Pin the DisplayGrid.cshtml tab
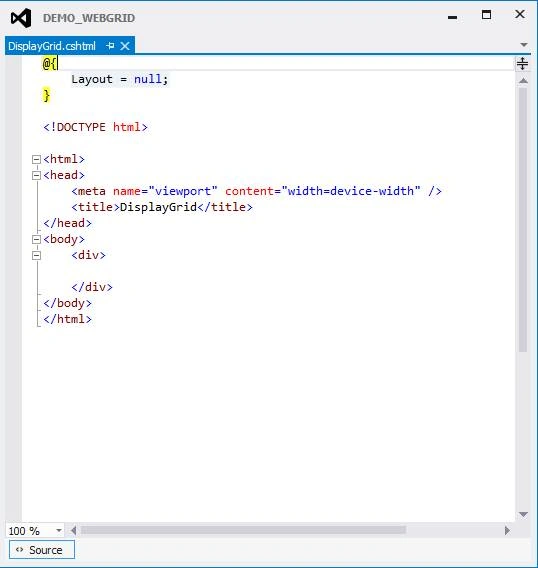This screenshot has height=568, width=538. click(110, 46)
